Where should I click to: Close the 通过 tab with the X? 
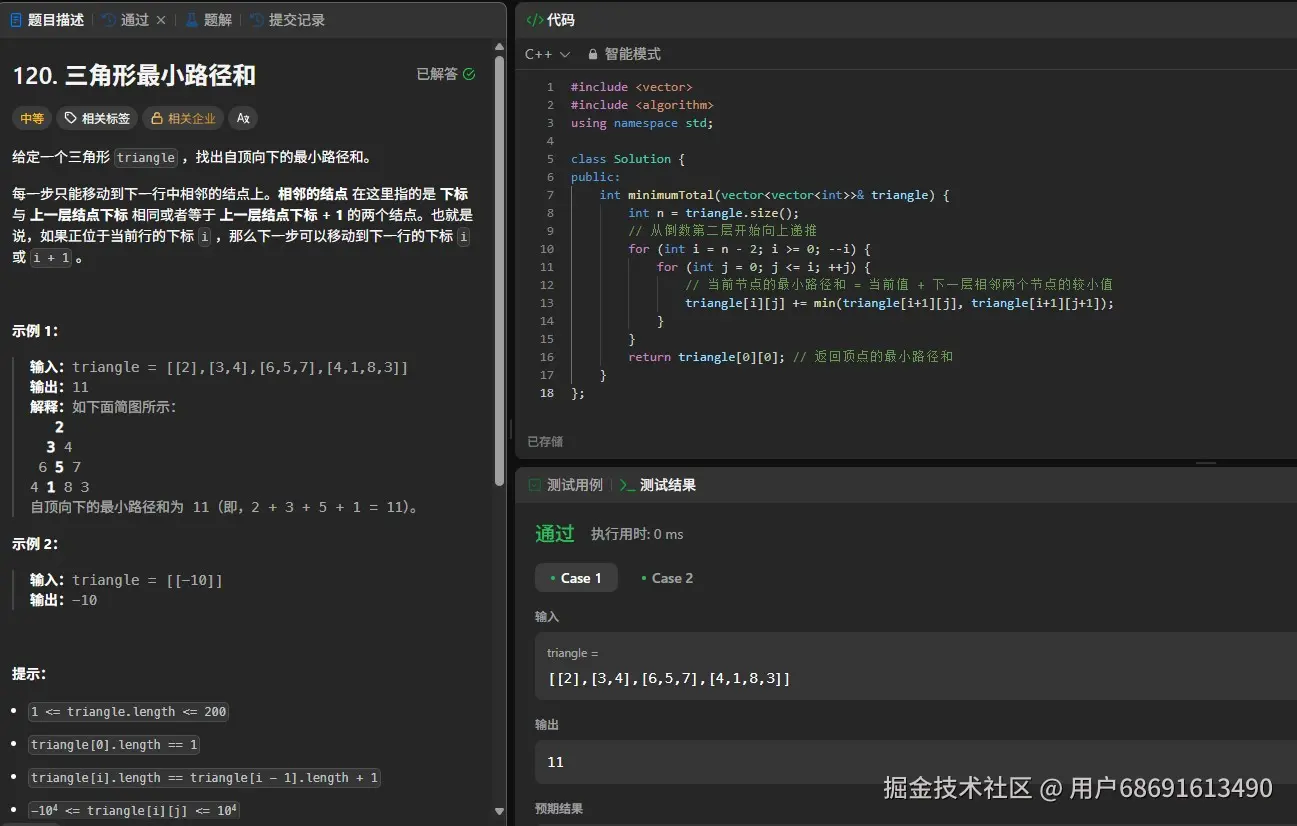coord(163,19)
